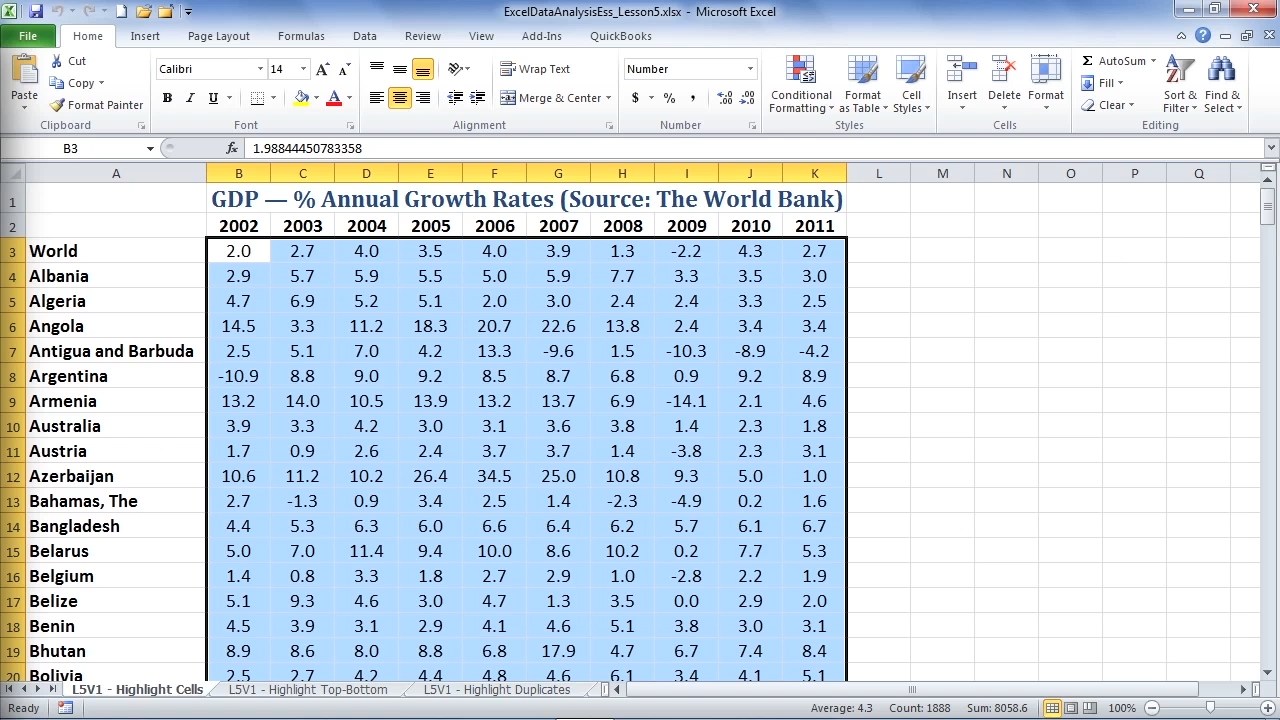Apply align left to cells
This screenshot has width=1280, height=720.
click(x=376, y=98)
